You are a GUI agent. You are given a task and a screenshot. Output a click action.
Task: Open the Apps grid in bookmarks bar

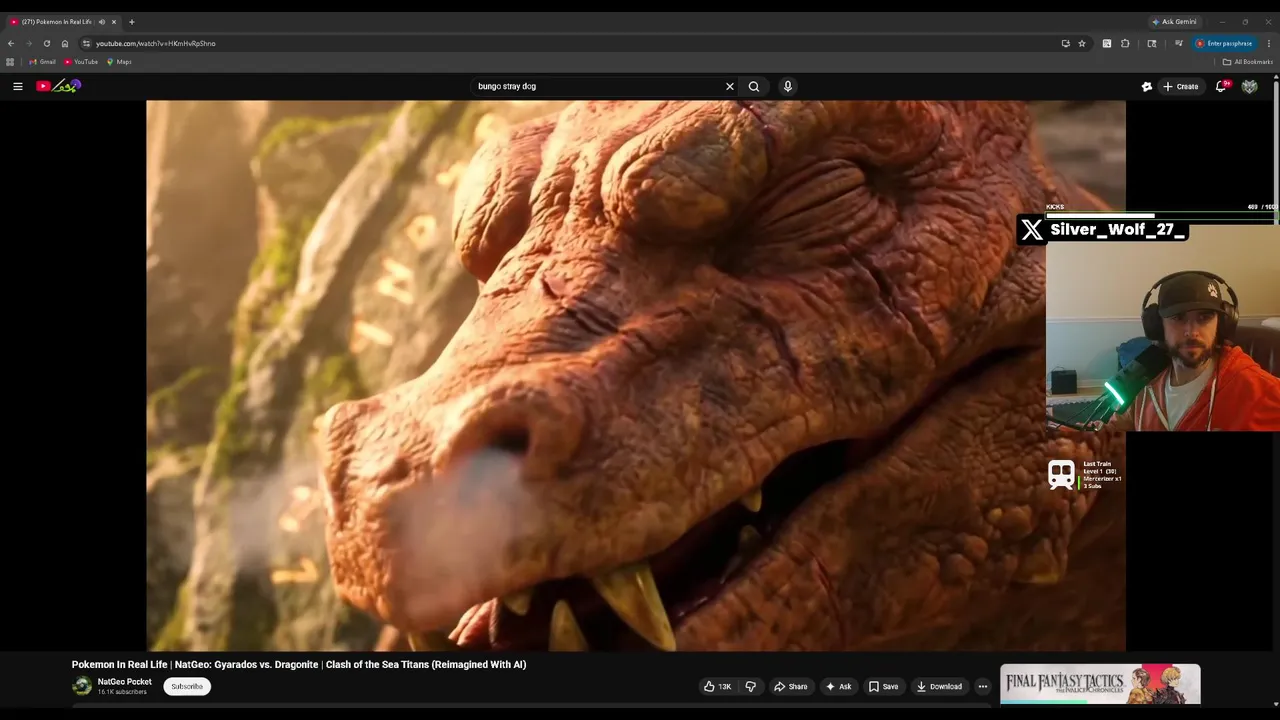(10, 62)
